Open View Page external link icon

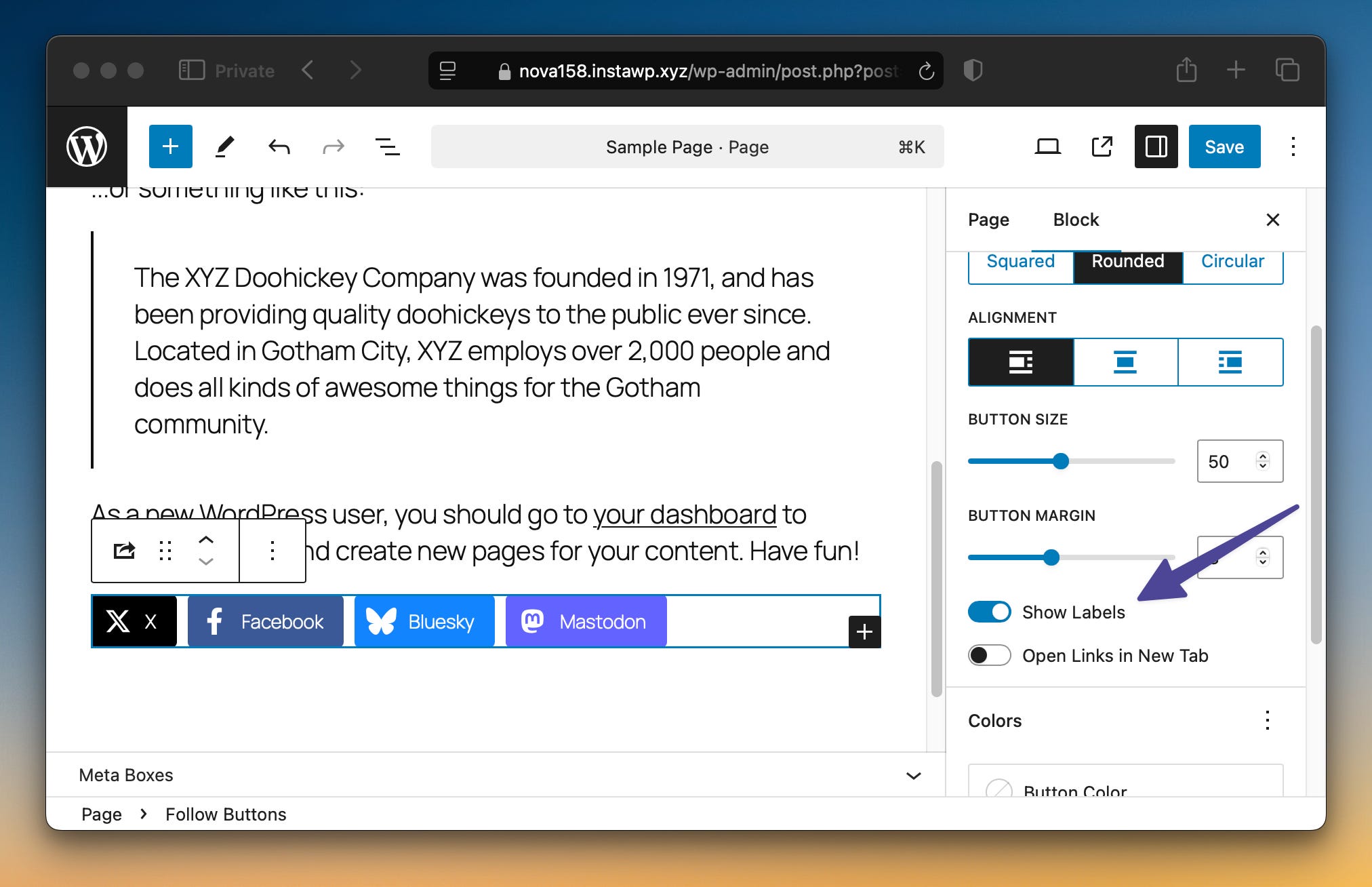pyautogui.click(x=1102, y=146)
